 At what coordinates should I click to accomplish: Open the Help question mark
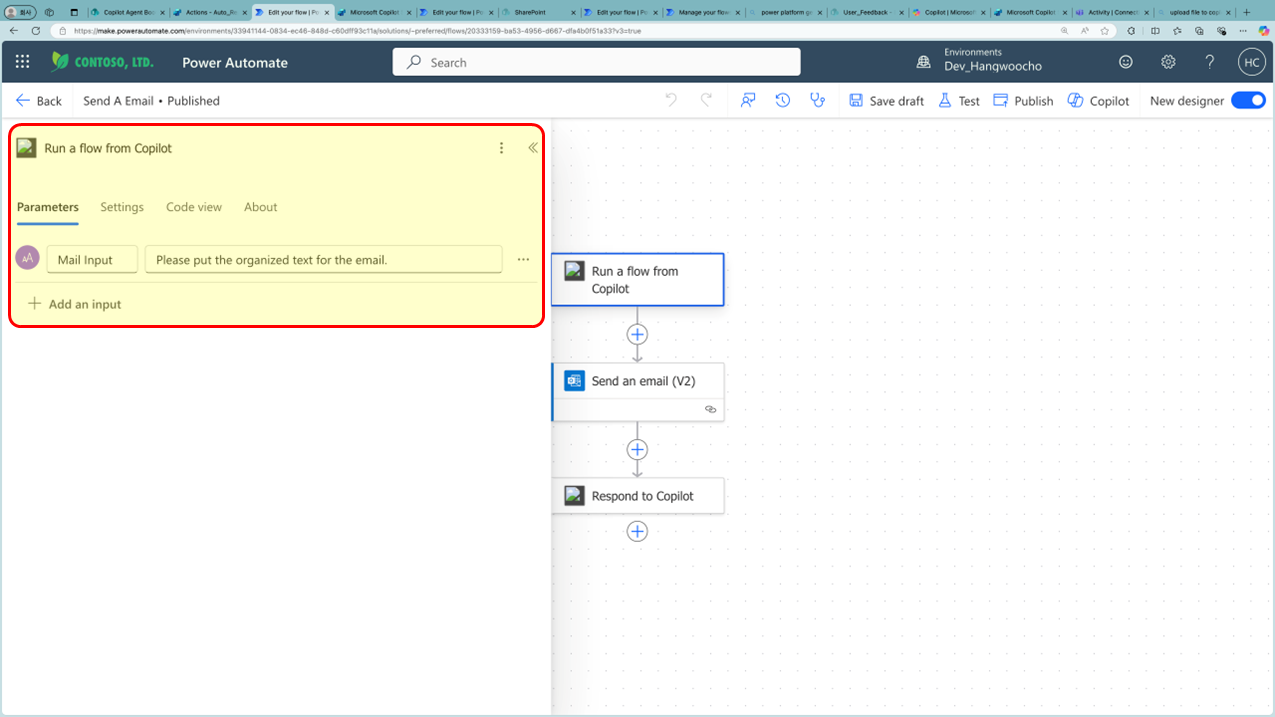point(1210,62)
